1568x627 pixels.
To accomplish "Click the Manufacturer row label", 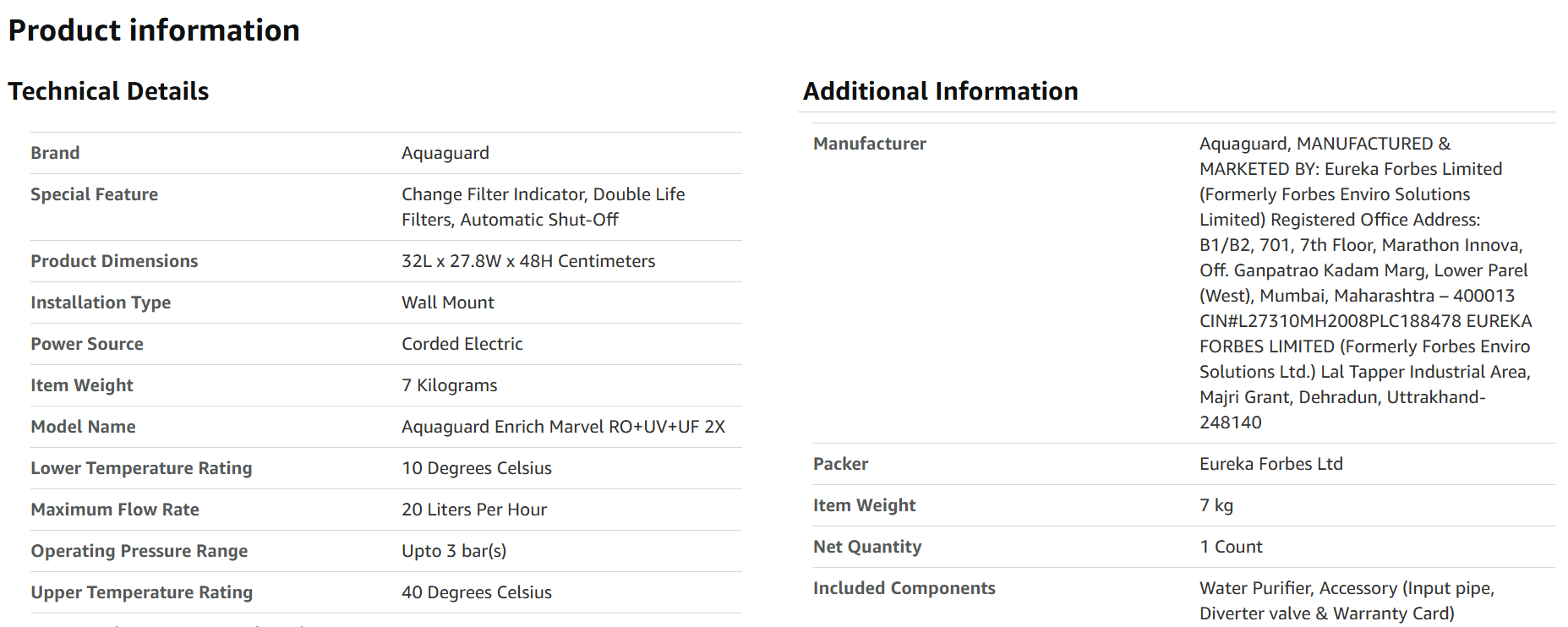I will [x=870, y=144].
